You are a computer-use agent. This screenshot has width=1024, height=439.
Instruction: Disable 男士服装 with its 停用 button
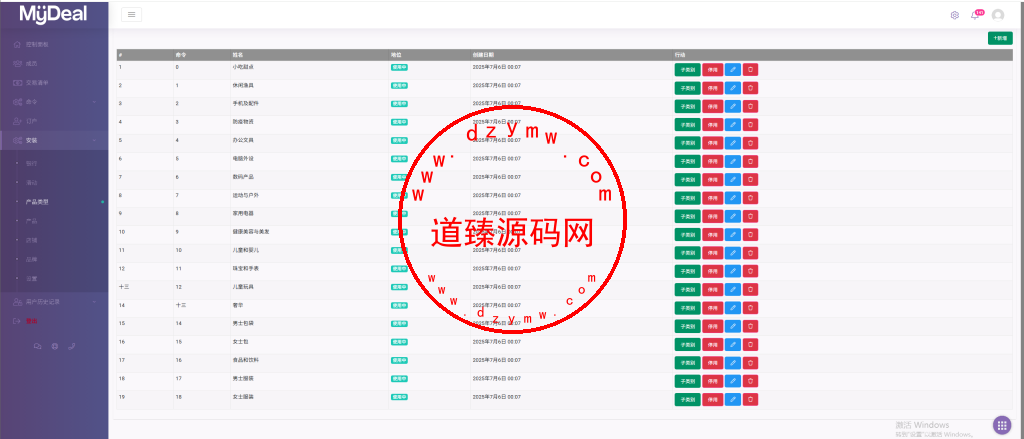[712, 381]
